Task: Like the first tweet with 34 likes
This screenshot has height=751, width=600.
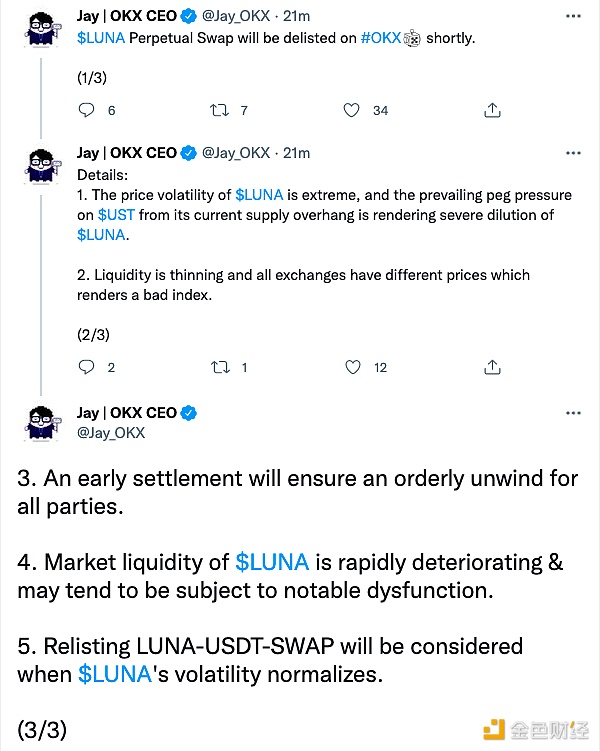Action: coord(351,110)
